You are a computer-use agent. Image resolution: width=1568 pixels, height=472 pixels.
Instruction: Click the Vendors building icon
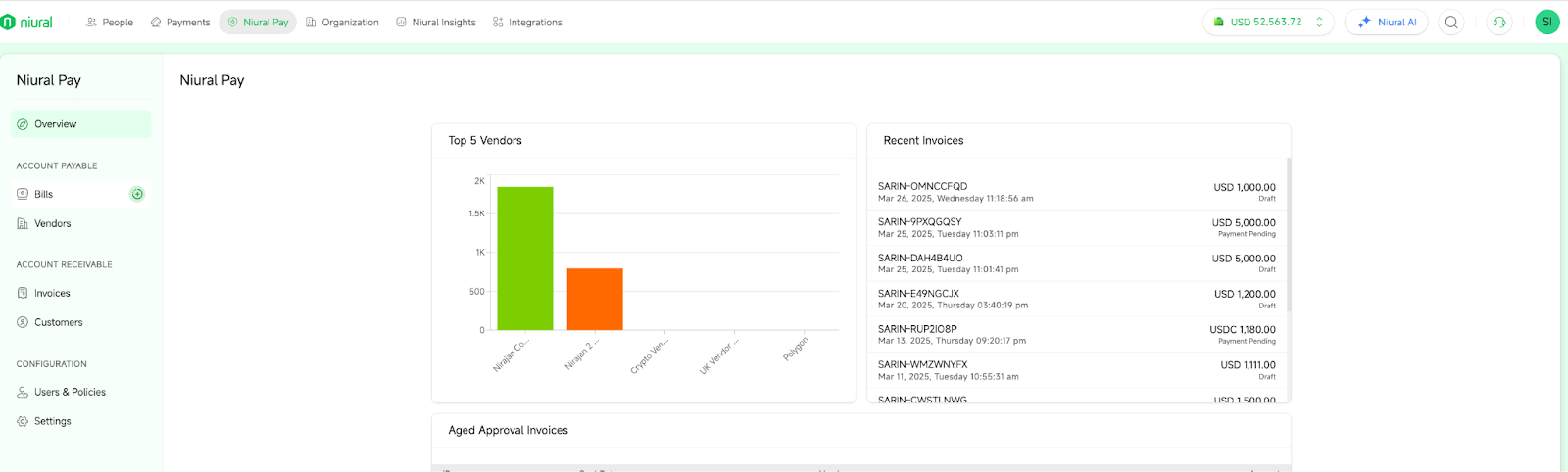tap(23, 223)
